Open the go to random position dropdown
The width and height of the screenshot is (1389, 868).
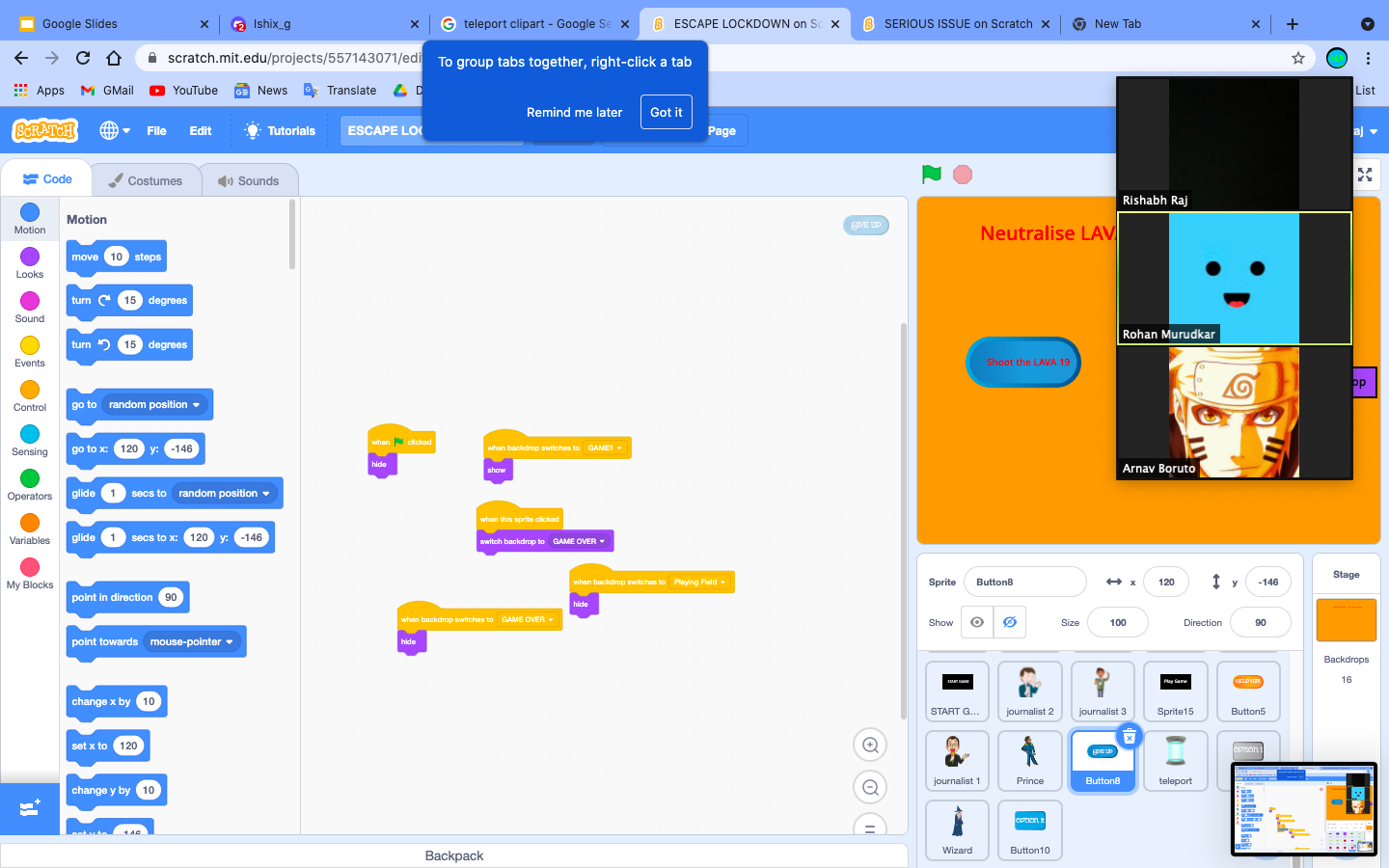pos(154,404)
